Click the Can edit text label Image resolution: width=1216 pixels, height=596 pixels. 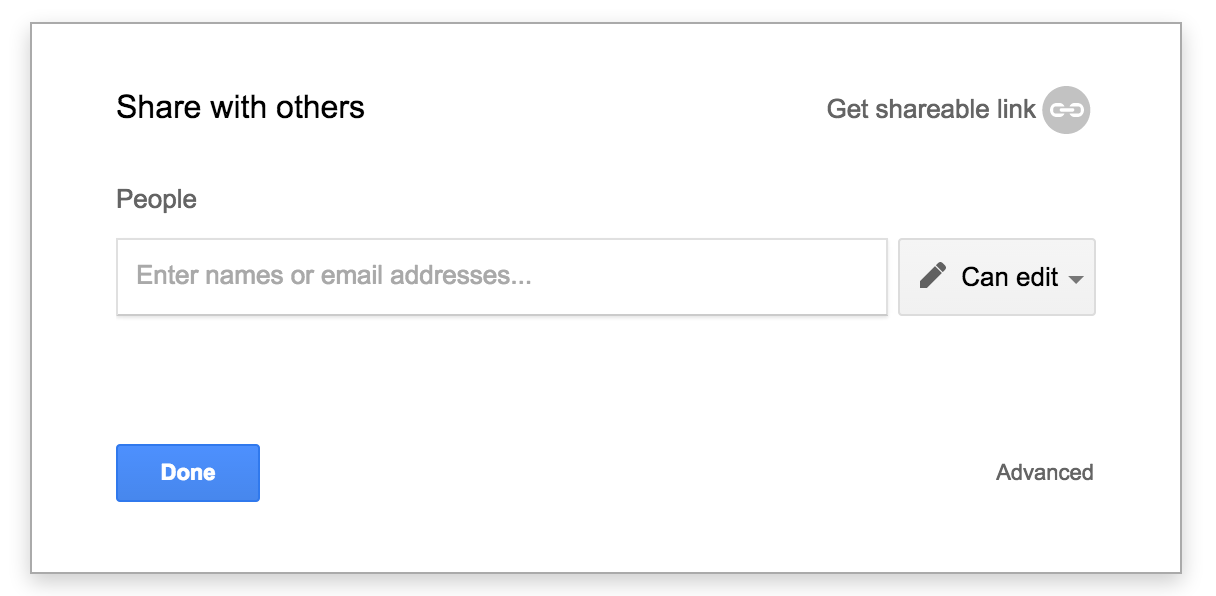click(x=1009, y=277)
